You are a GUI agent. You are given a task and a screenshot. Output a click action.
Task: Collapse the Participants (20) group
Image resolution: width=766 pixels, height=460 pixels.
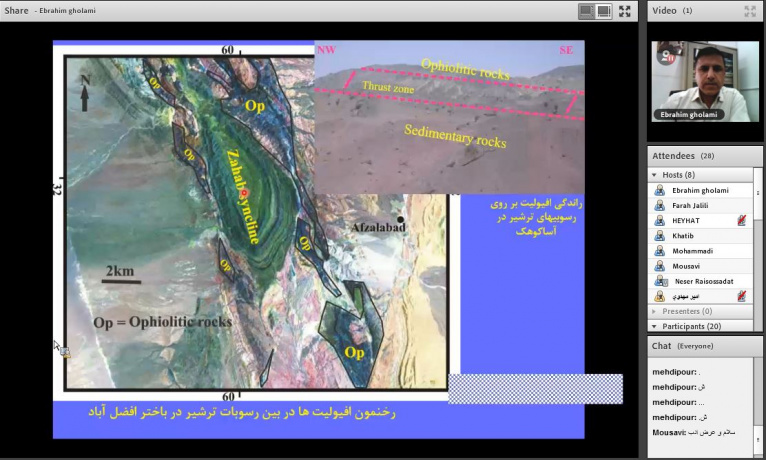pyautogui.click(x=655, y=326)
